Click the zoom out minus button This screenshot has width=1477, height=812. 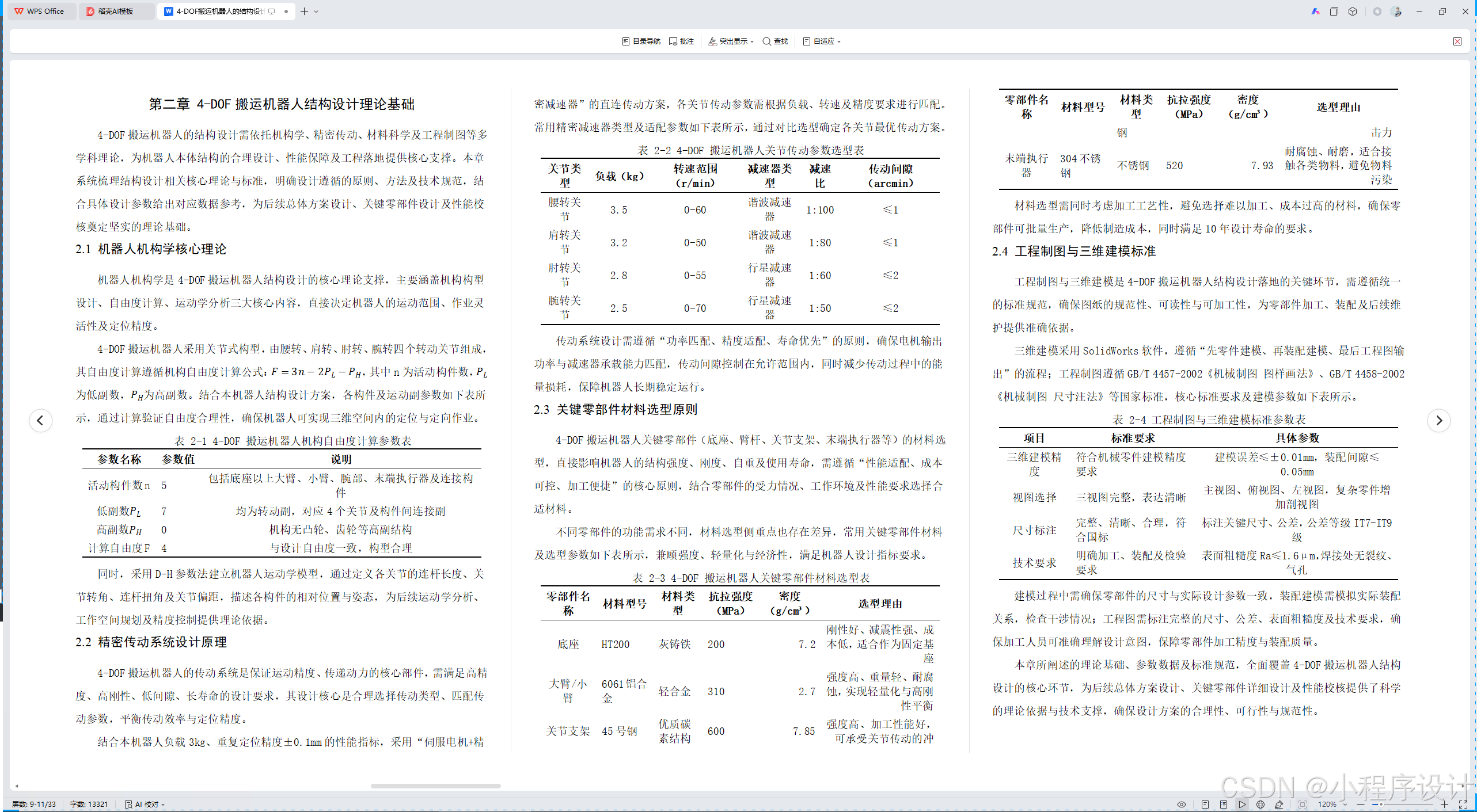point(1360,804)
